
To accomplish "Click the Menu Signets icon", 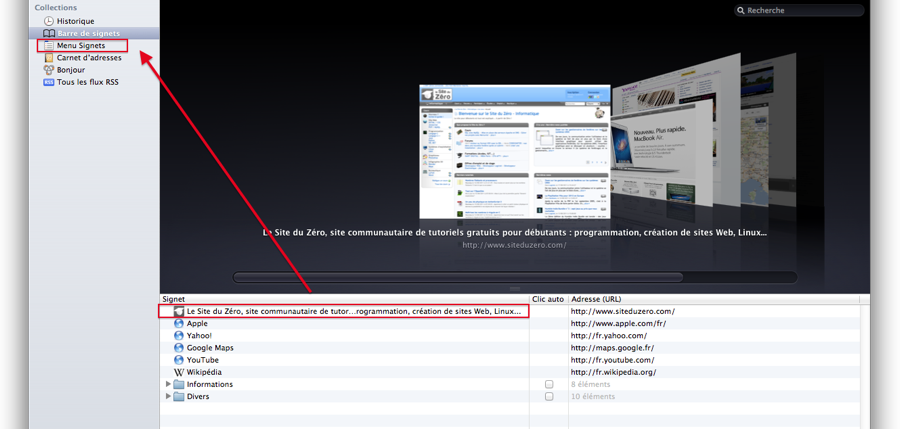I will [49, 46].
